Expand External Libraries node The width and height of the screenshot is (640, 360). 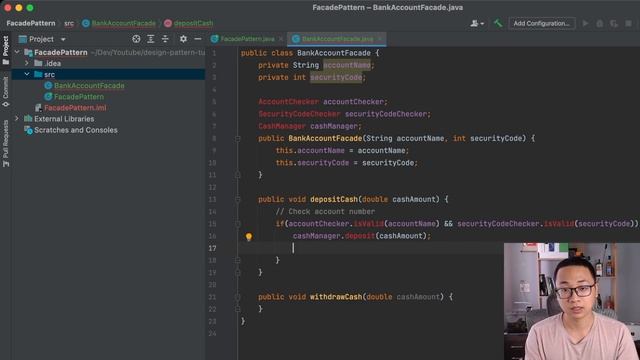point(17,119)
